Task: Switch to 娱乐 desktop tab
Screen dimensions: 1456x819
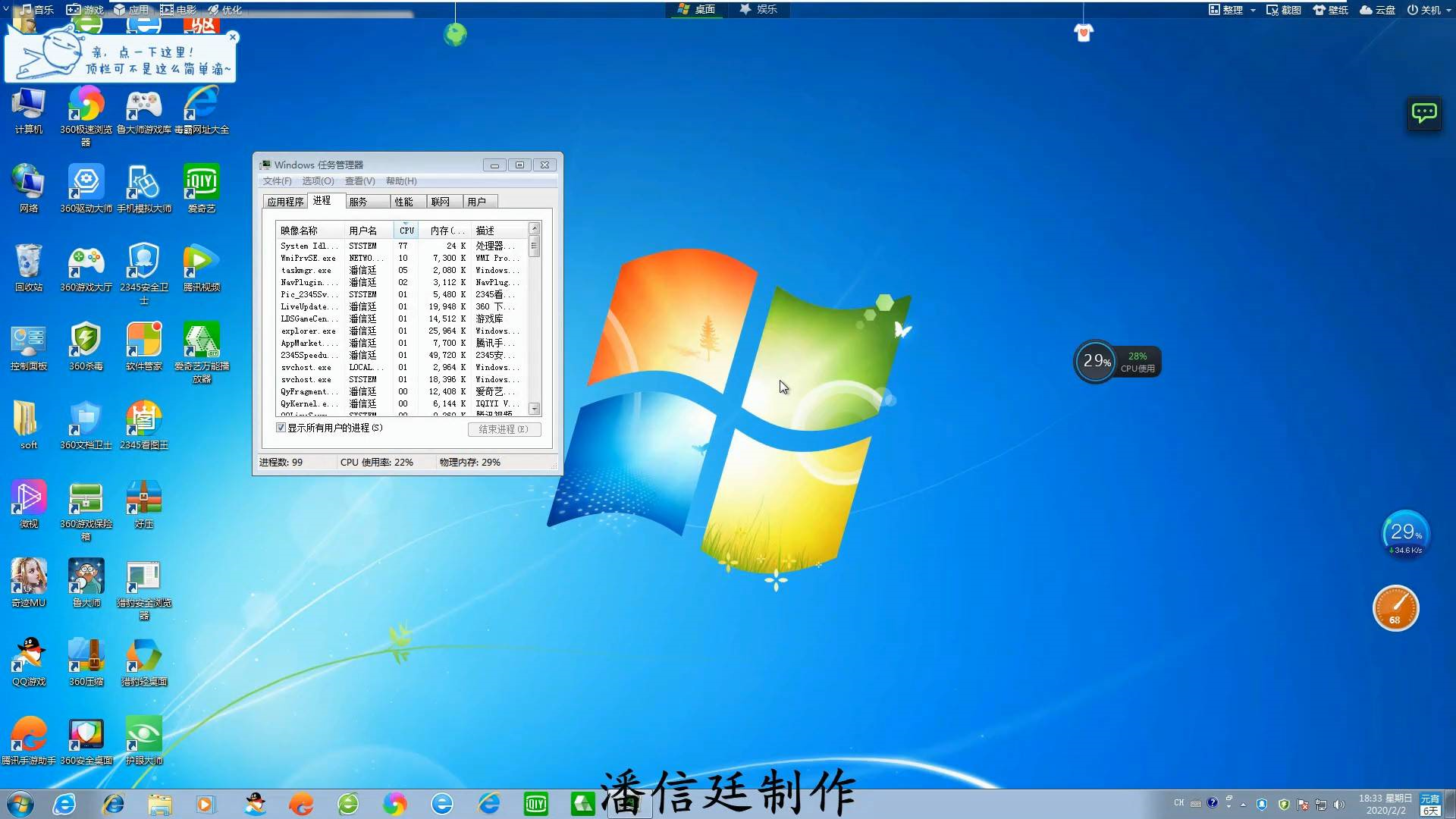Action: 758,9
